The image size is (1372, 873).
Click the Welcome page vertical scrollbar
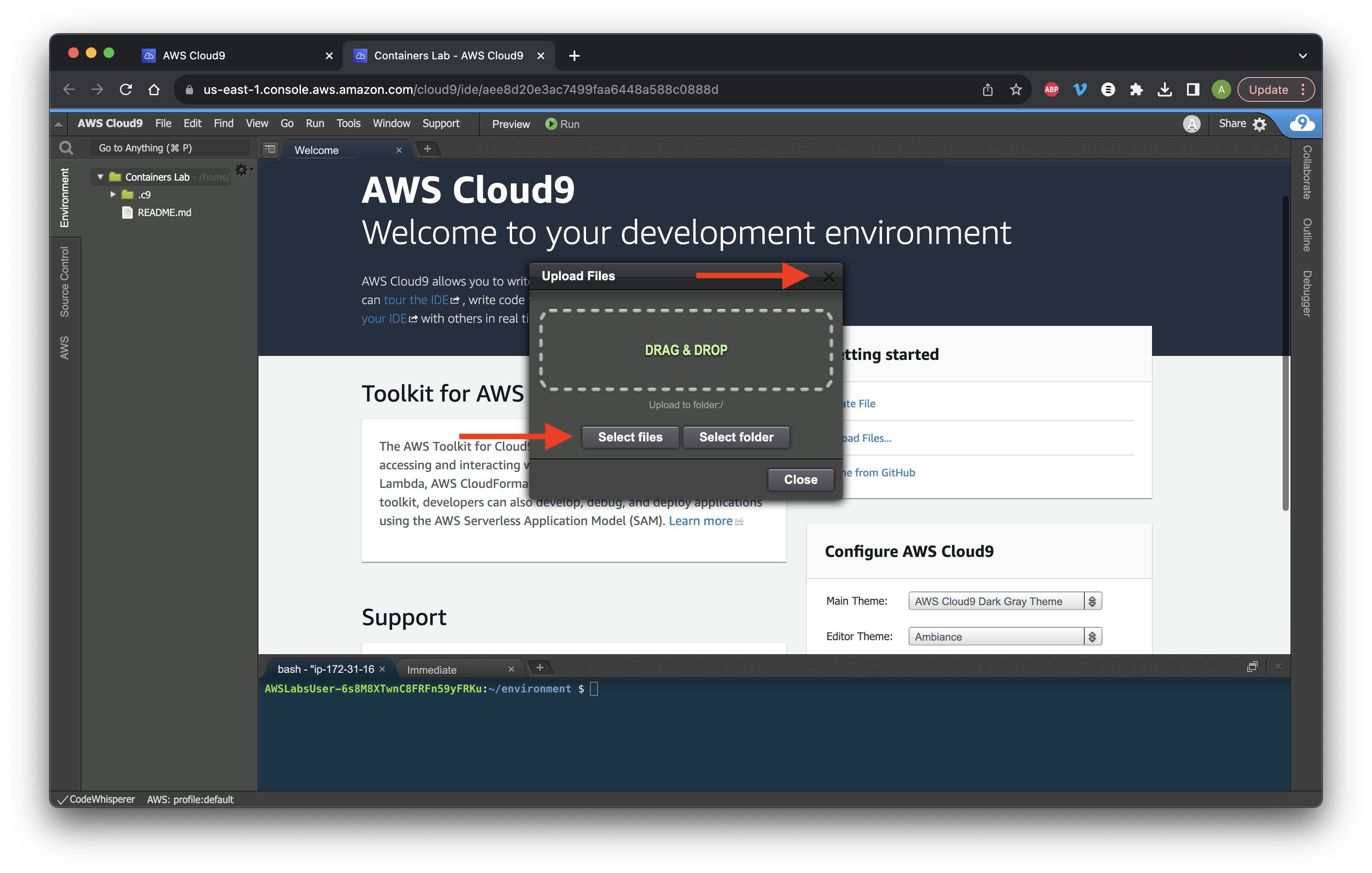click(1285, 353)
